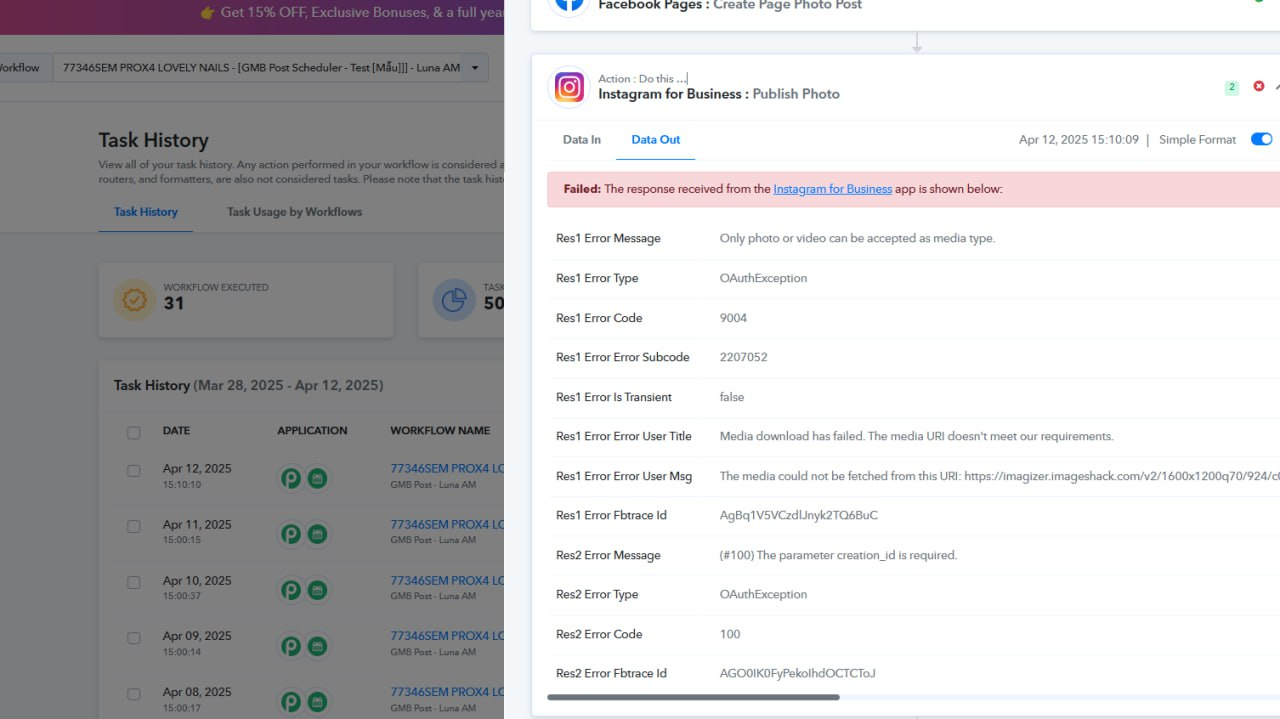Click the Pabbly icon in Apr 12 row

[x=290, y=479]
